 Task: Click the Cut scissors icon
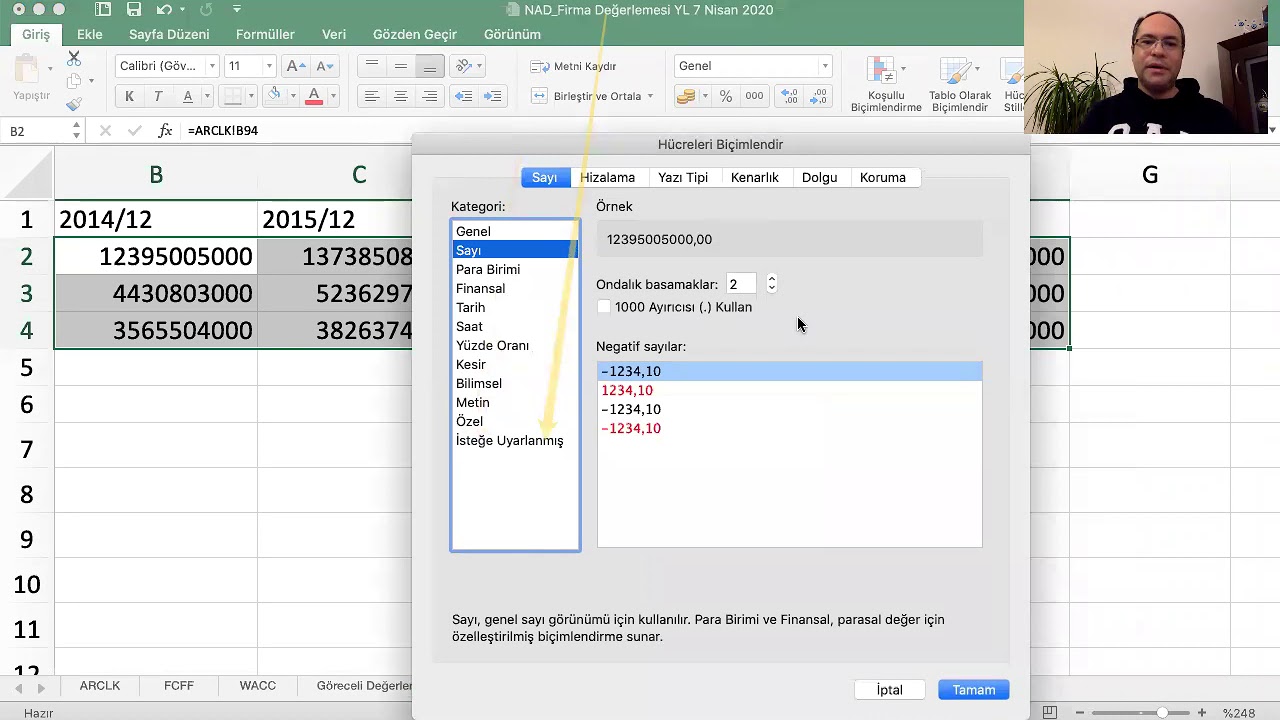point(74,59)
